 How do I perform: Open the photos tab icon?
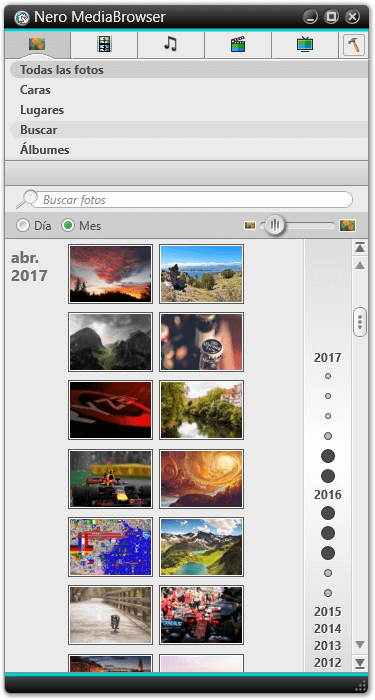click(x=37, y=44)
